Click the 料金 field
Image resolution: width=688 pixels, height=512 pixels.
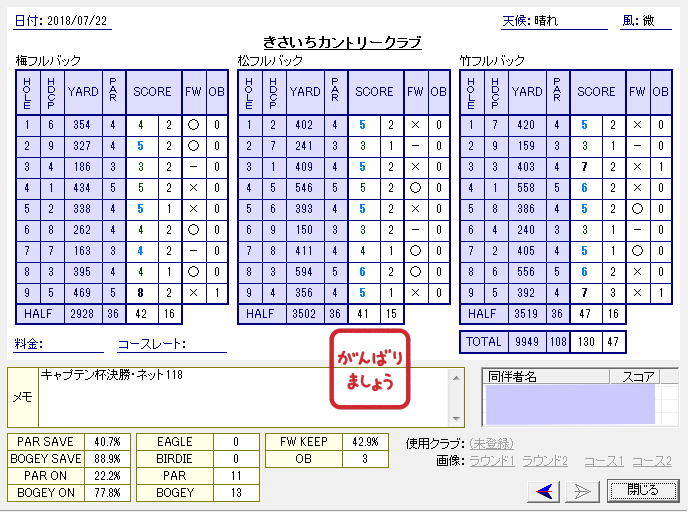[58, 344]
